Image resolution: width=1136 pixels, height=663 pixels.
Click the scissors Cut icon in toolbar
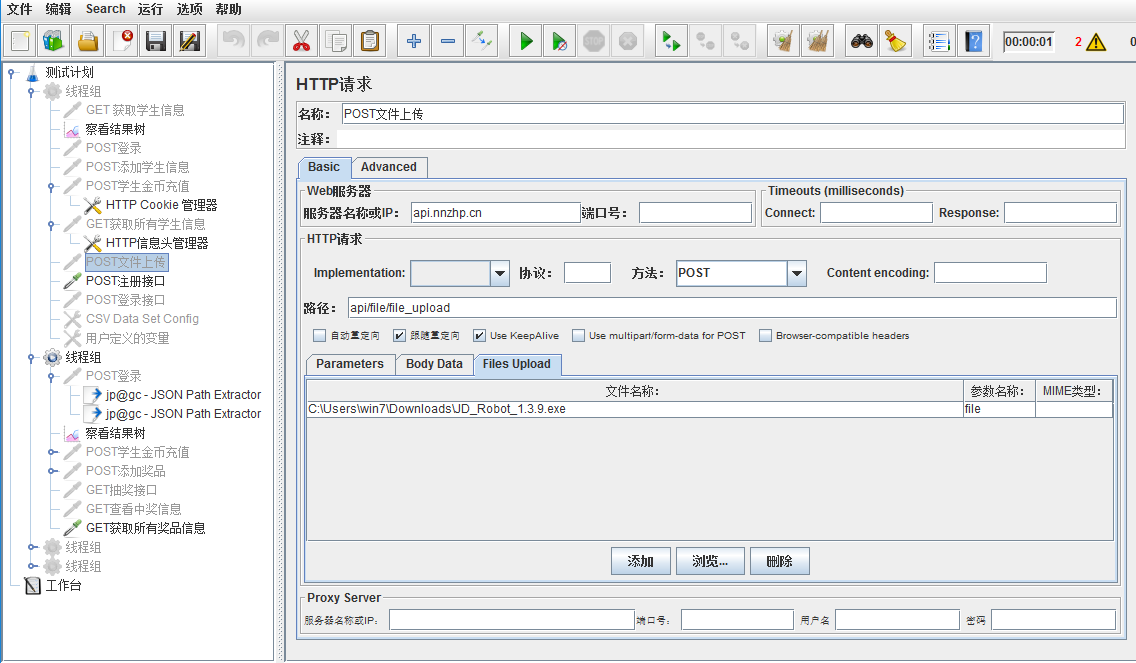click(300, 42)
